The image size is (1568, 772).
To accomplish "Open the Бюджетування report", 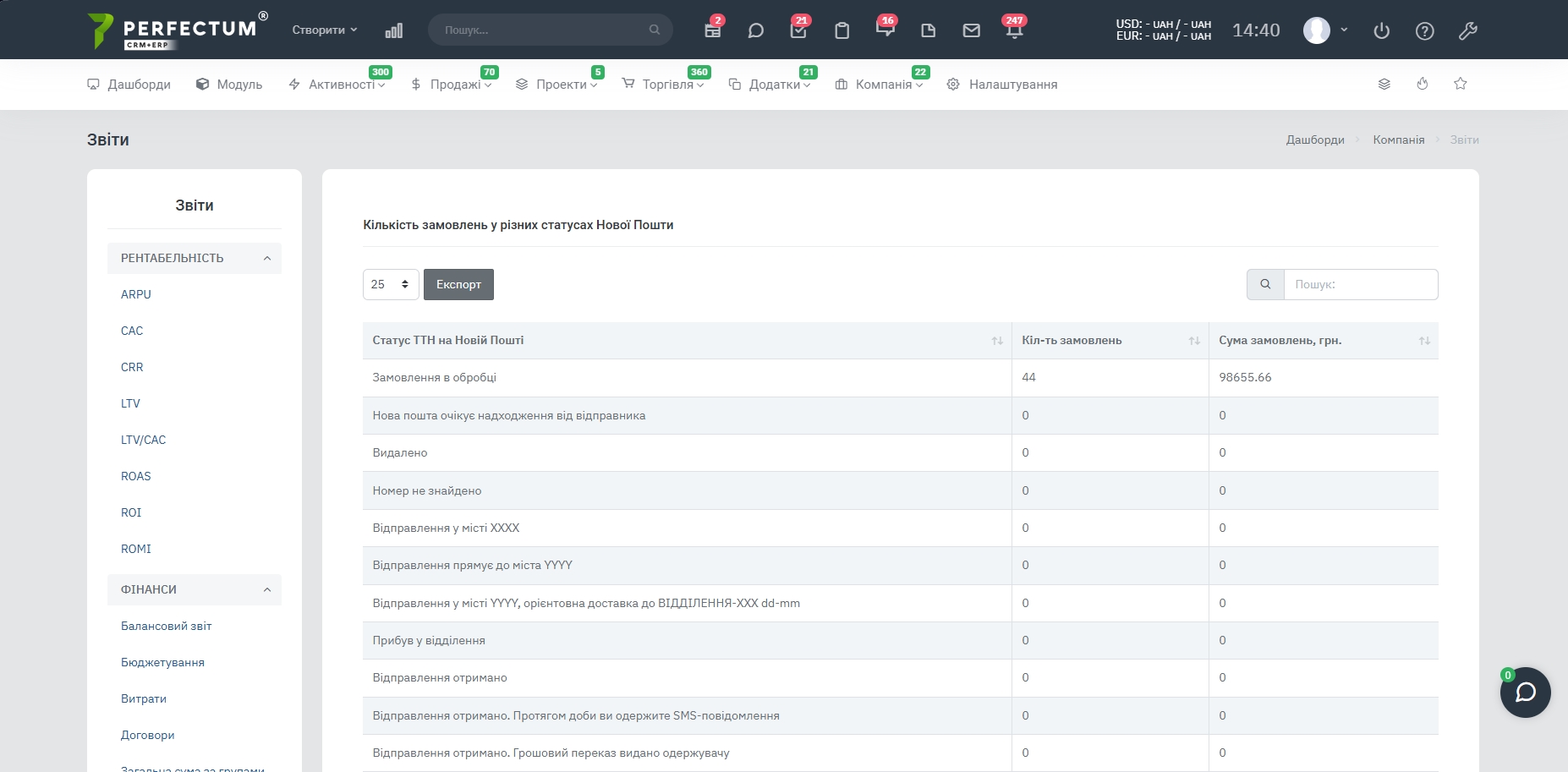I will coord(163,662).
